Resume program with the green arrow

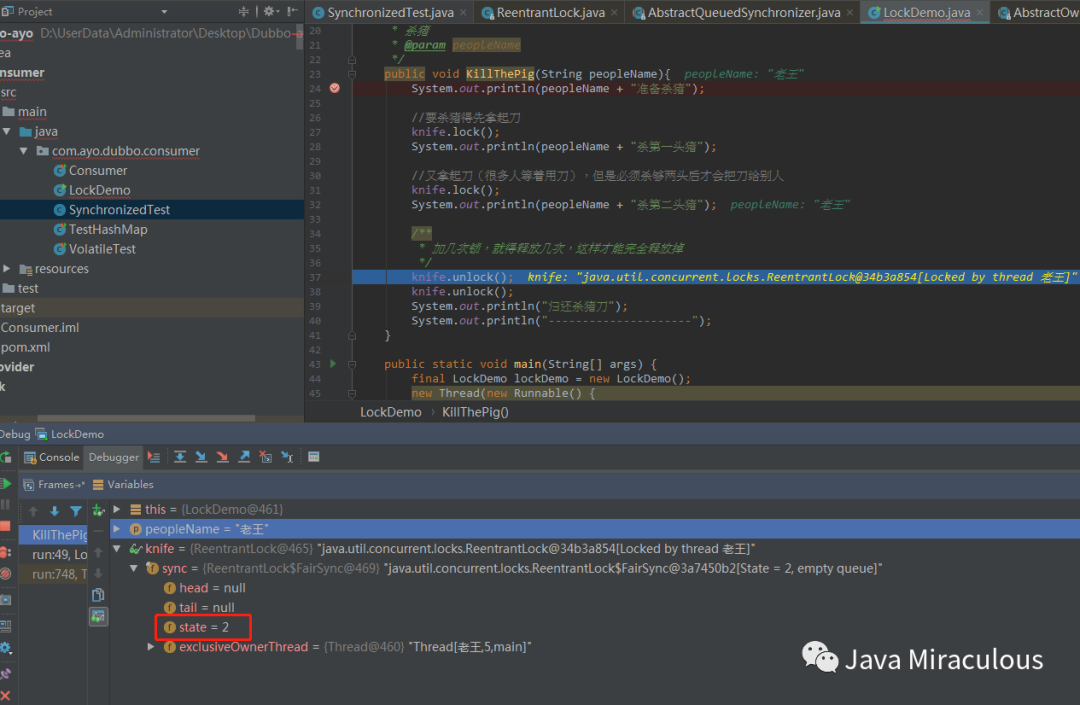point(6,484)
